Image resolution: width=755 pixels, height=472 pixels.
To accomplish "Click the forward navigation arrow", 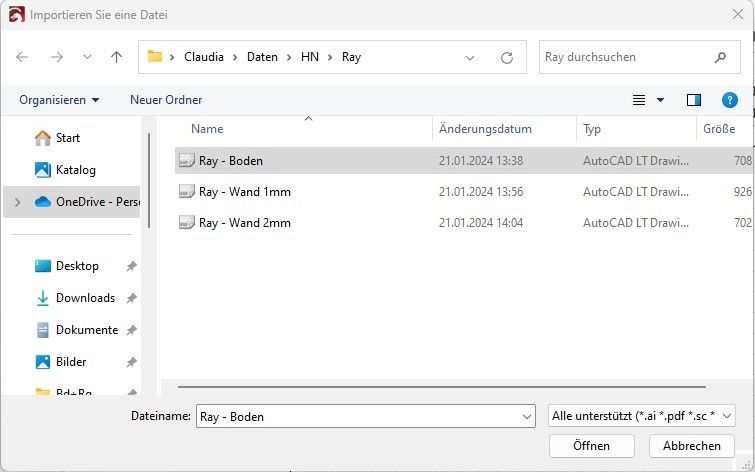I will tap(56, 58).
